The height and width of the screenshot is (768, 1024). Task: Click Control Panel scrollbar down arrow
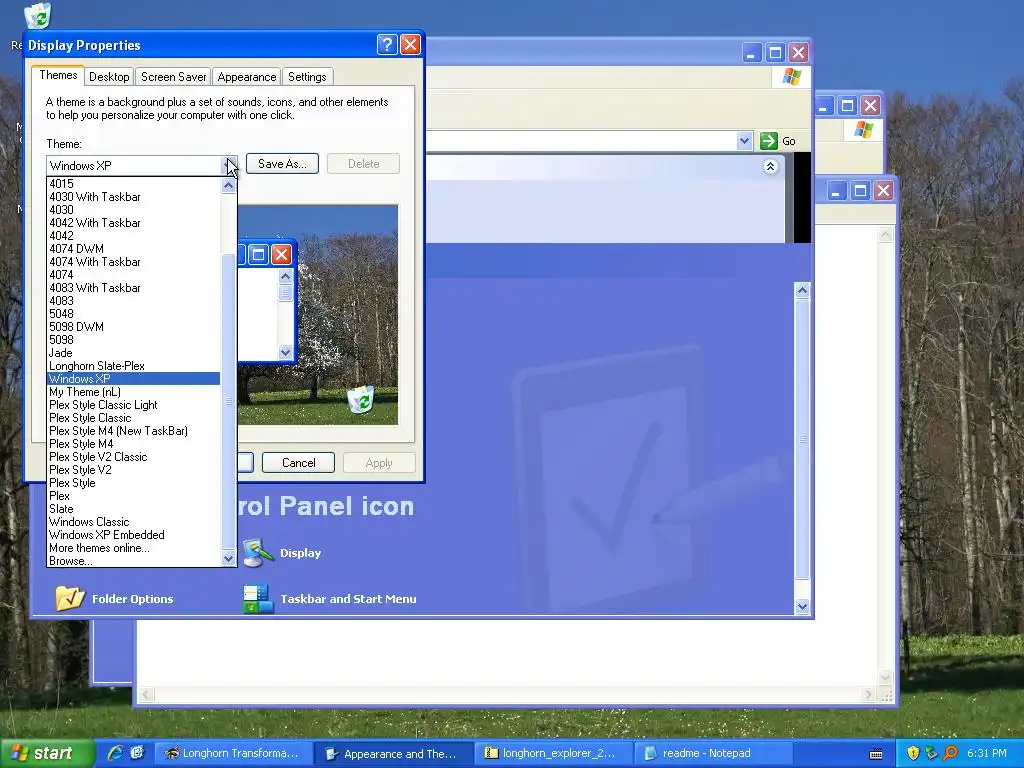(802, 606)
